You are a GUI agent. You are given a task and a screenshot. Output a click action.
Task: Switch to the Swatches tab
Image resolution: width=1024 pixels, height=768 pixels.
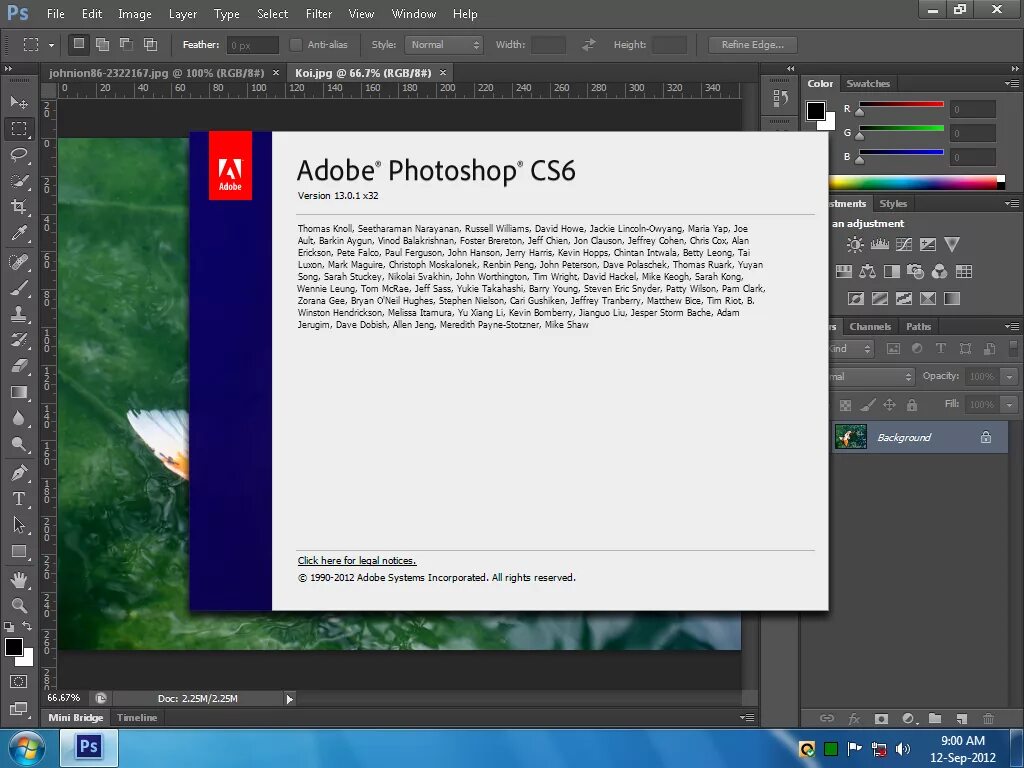868,84
